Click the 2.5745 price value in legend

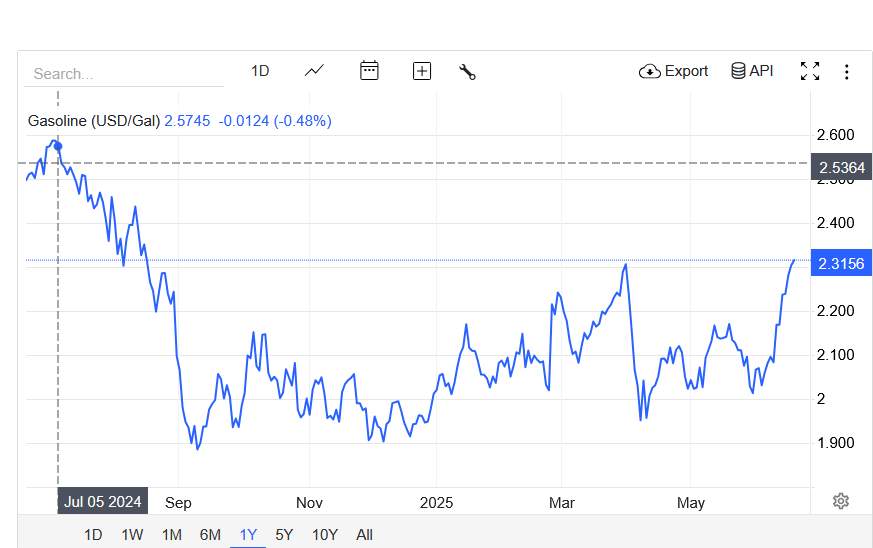click(x=187, y=121)
